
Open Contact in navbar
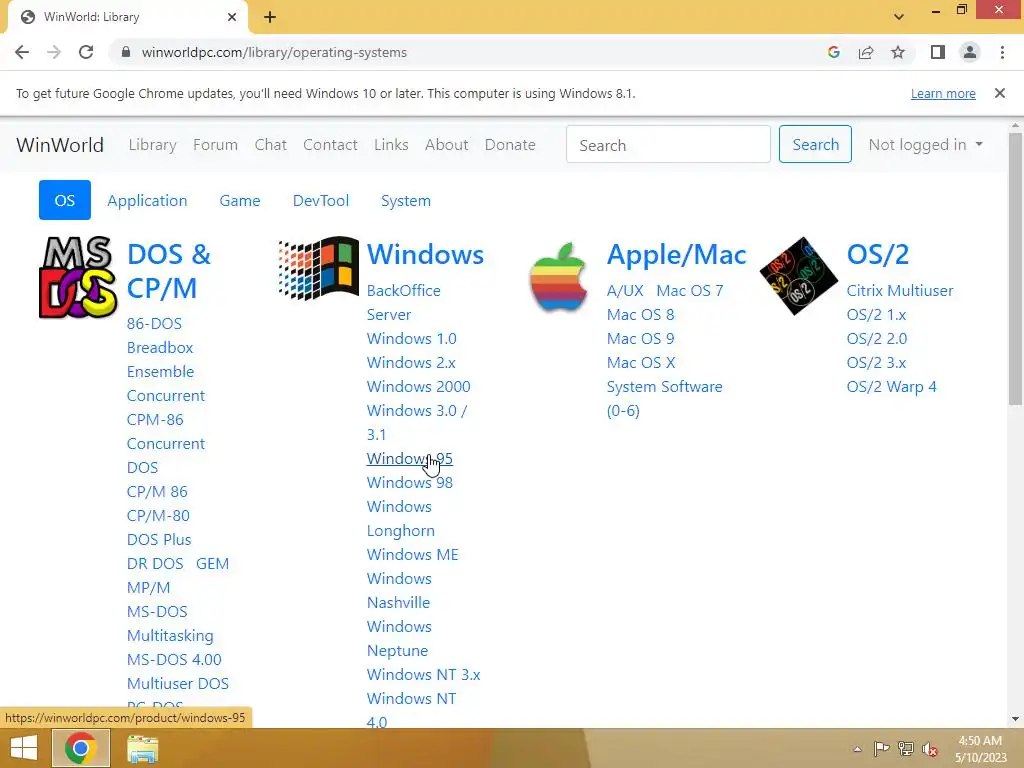click(x=330, y=144)
